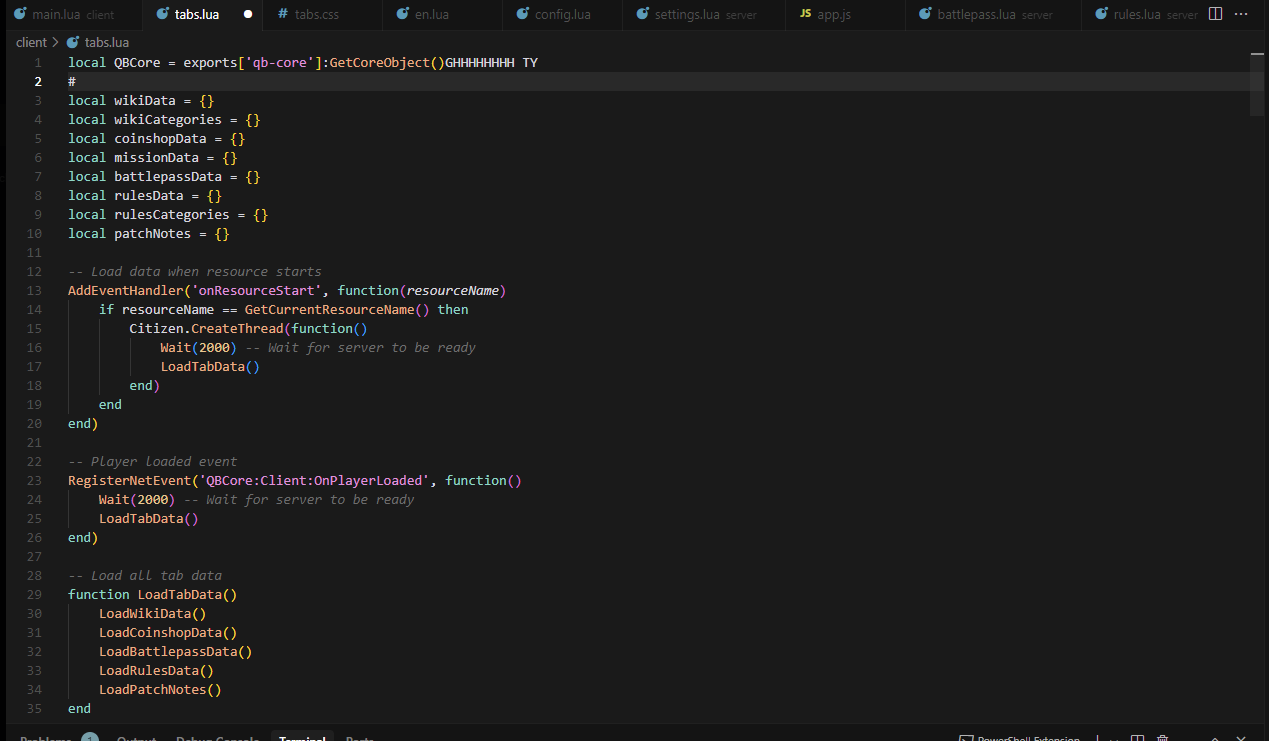Click 'AddEventHandler' on line 13

tap(125, 290)
